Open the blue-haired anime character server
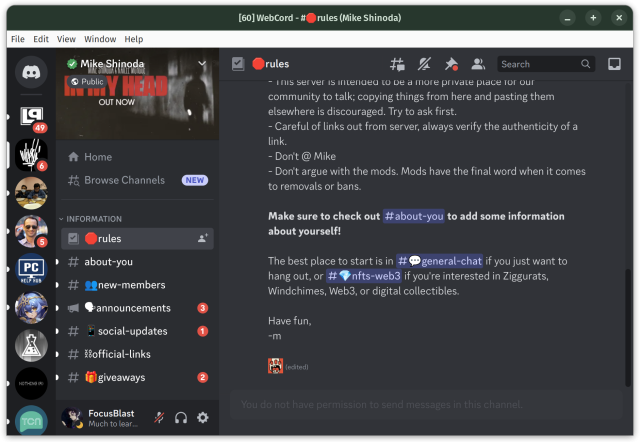This screenshot has width=640, height=442. (x=31, y=307)
